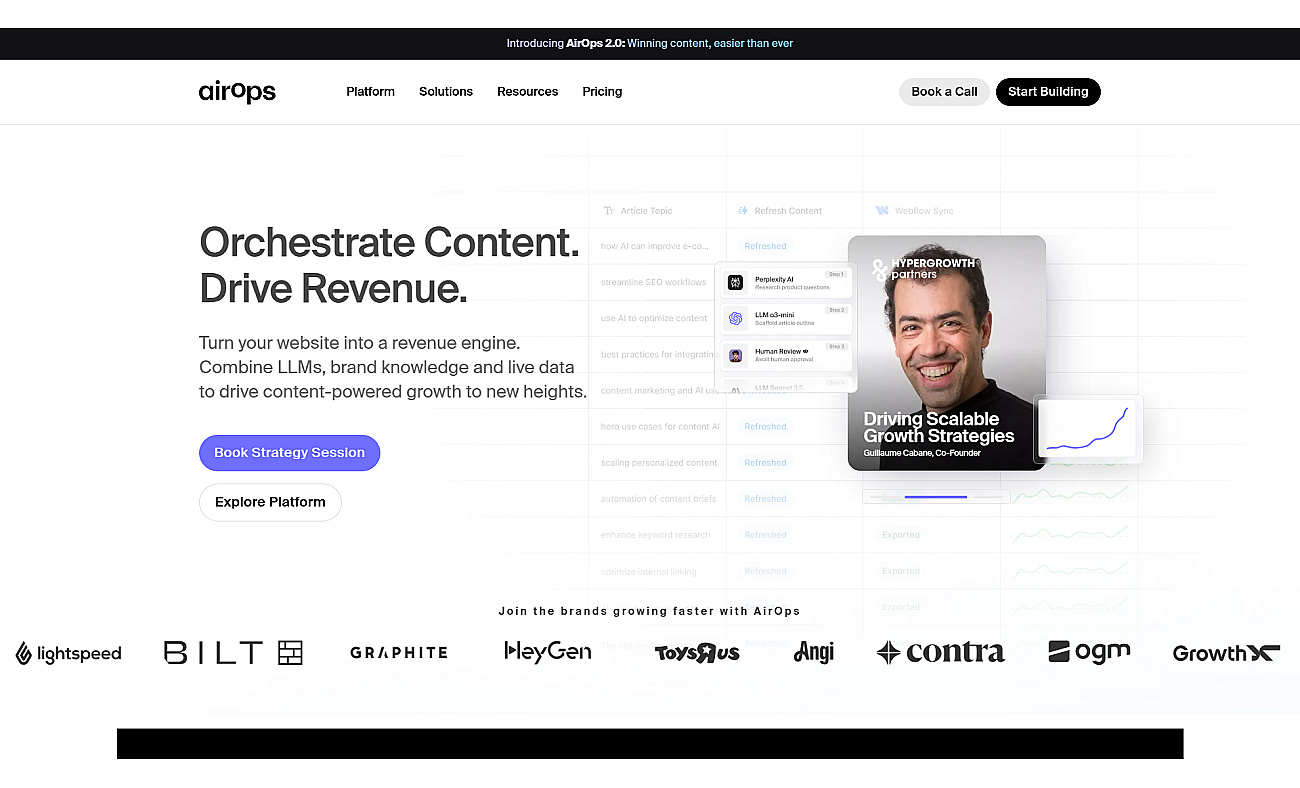Click 'scaling personalized content' row
This screenshot has height=788, width=1300.
[x=659, y=463]
